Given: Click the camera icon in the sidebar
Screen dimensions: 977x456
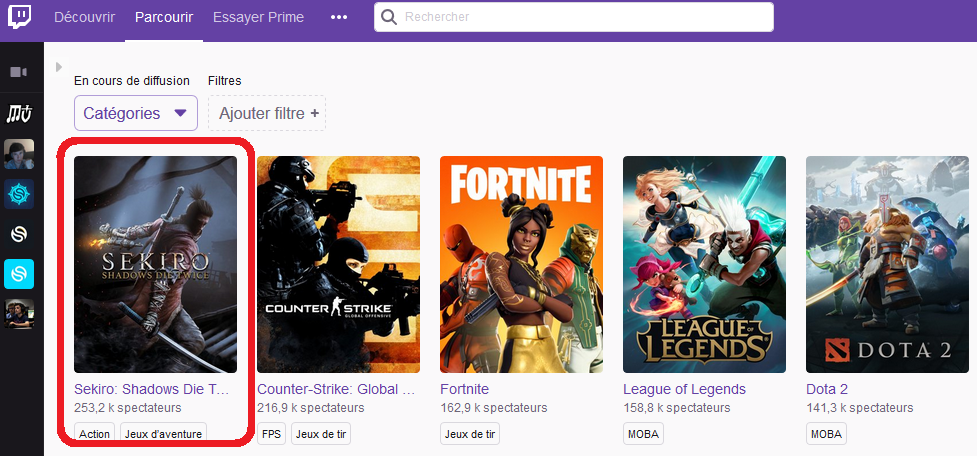Looking at the screenshot, I should 20,72.
